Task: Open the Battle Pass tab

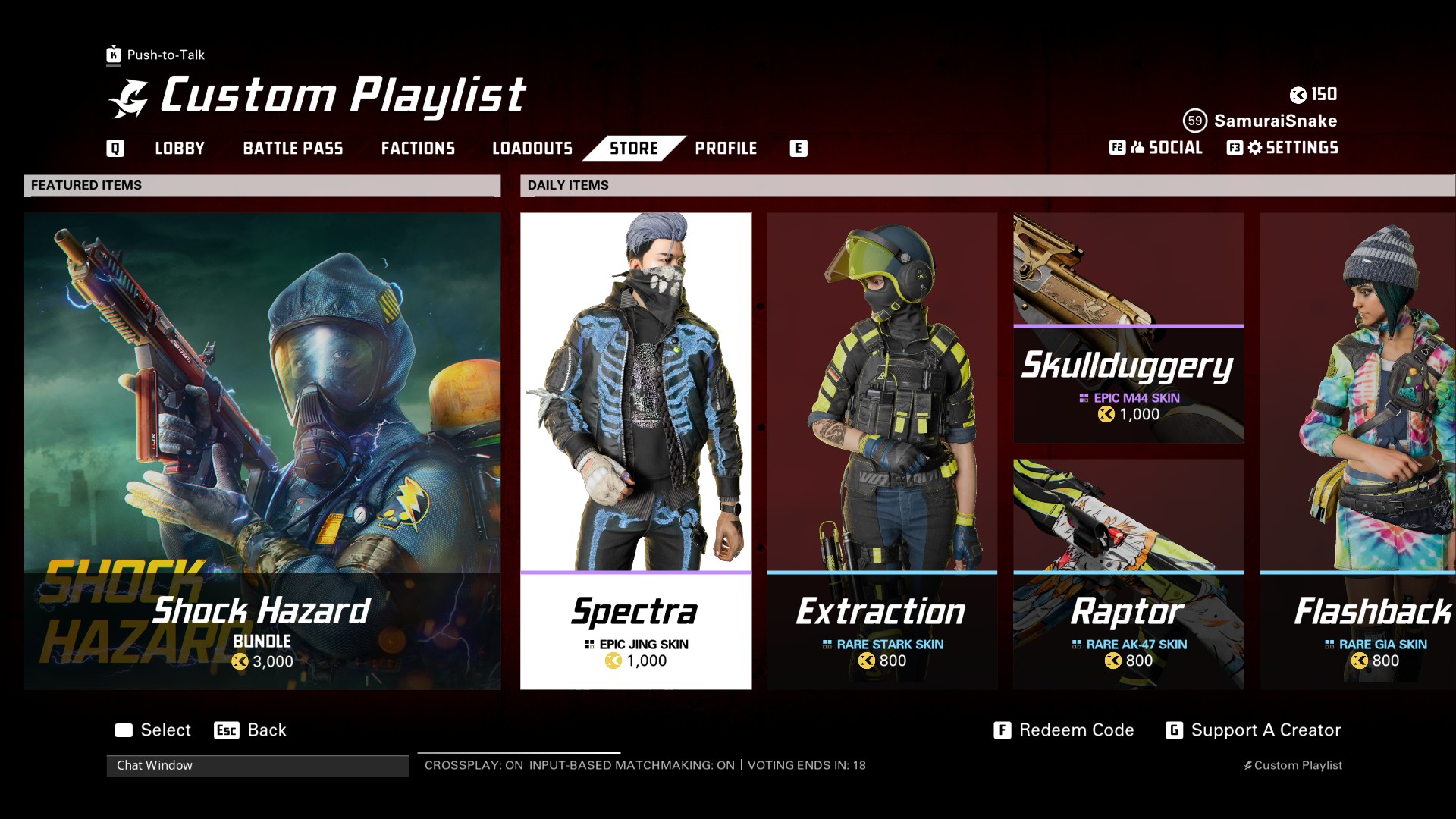Action: click(x=293, y=148)
